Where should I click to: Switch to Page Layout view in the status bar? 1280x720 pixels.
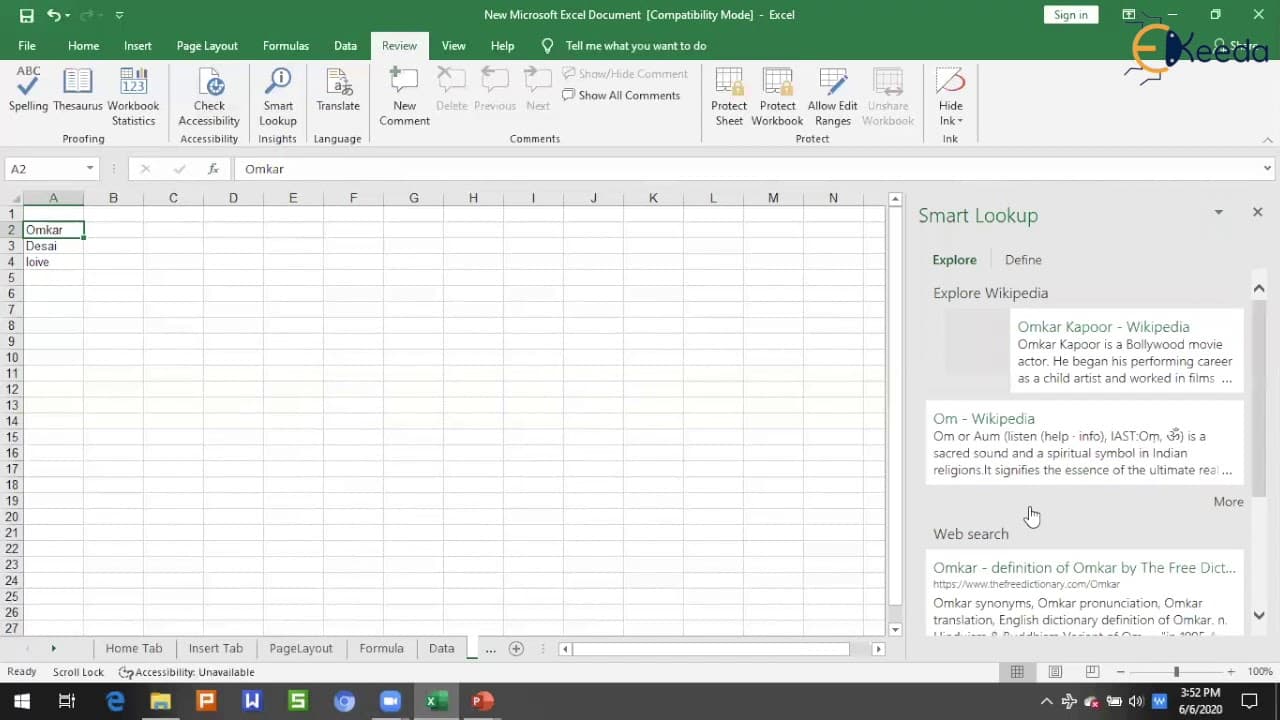point(1055,672)
